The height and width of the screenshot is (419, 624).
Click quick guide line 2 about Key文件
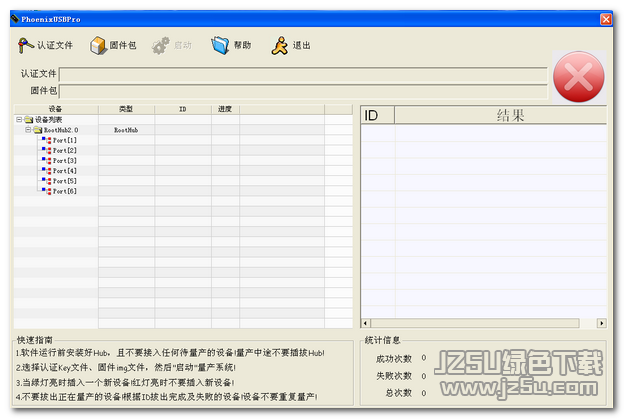pyautogui.click(x=126, y=367)
